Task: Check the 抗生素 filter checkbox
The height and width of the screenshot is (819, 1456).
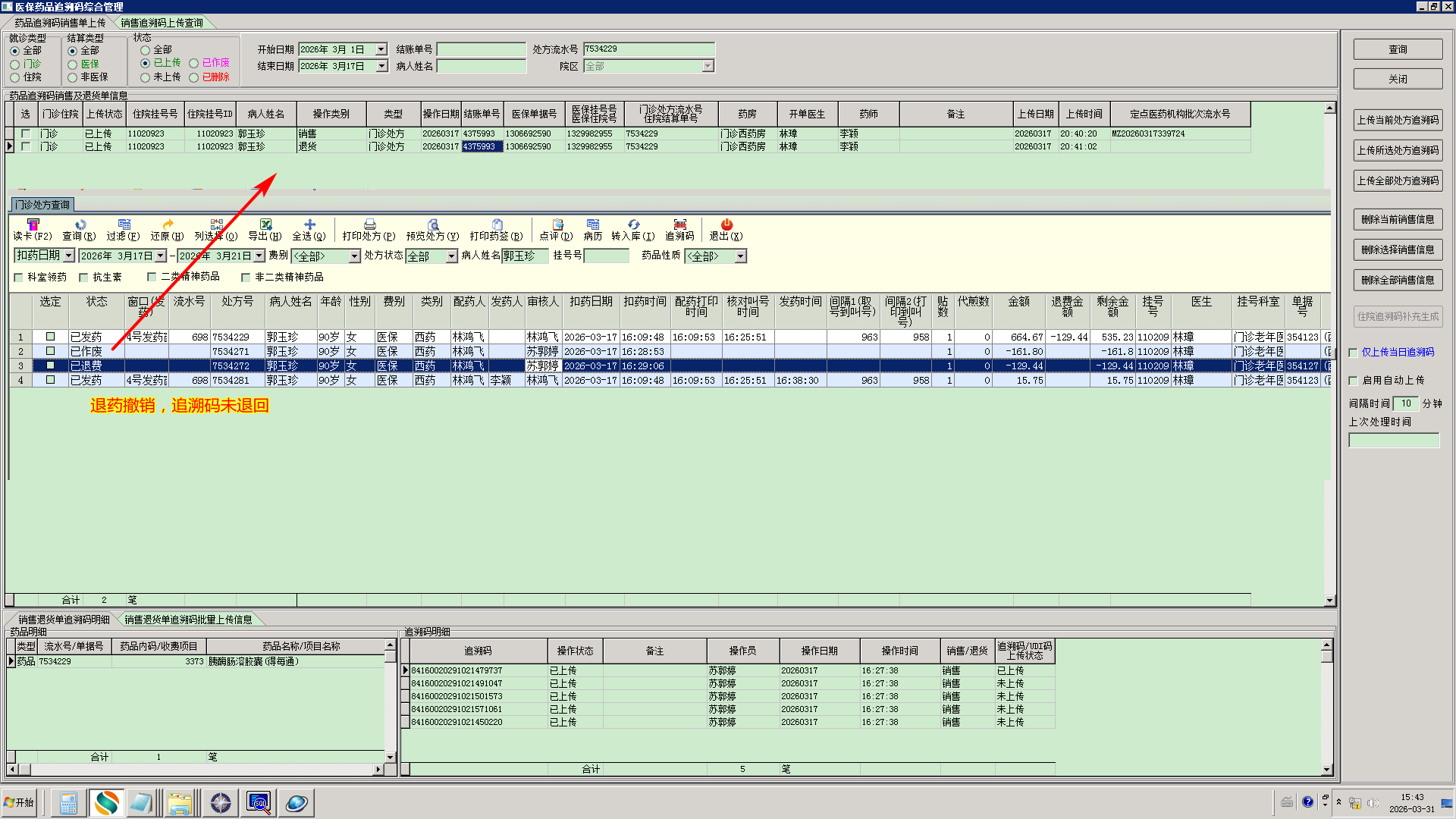Action: (84, 278)
